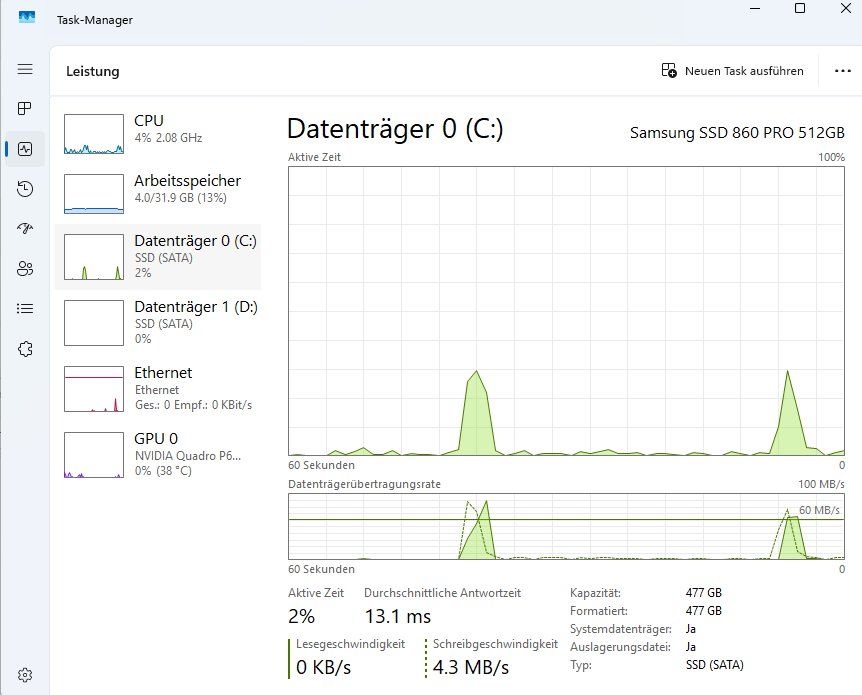Click the 'Typ:' label
This screenshot has width=862, height=695.
coord(581,665)
